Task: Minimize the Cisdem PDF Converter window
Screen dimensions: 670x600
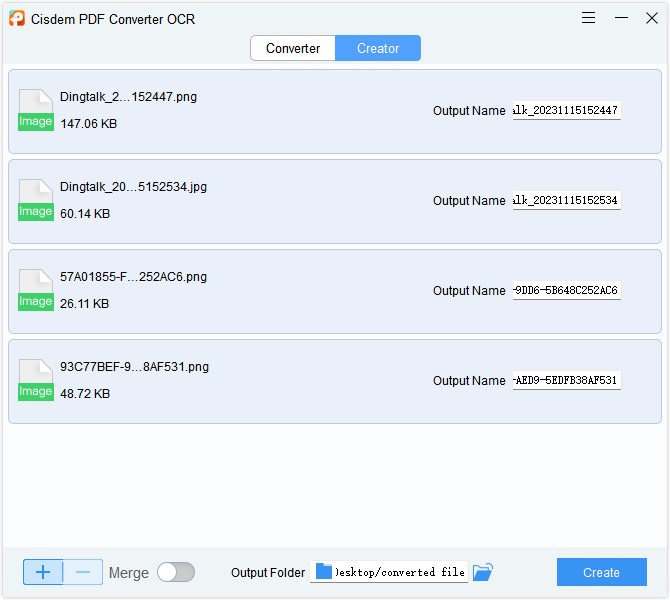Action: [621, 18]
